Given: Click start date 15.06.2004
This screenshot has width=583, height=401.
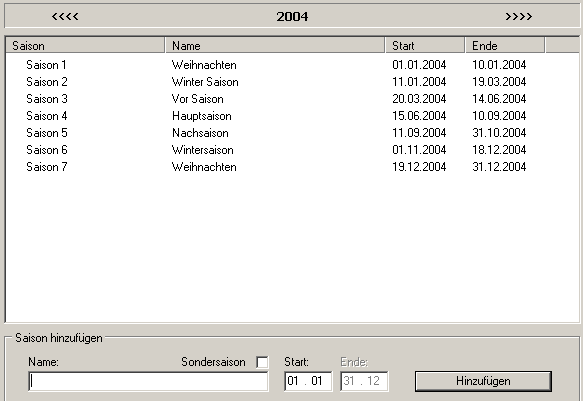Looking at the screenshot, I should [x=419, y=116].
